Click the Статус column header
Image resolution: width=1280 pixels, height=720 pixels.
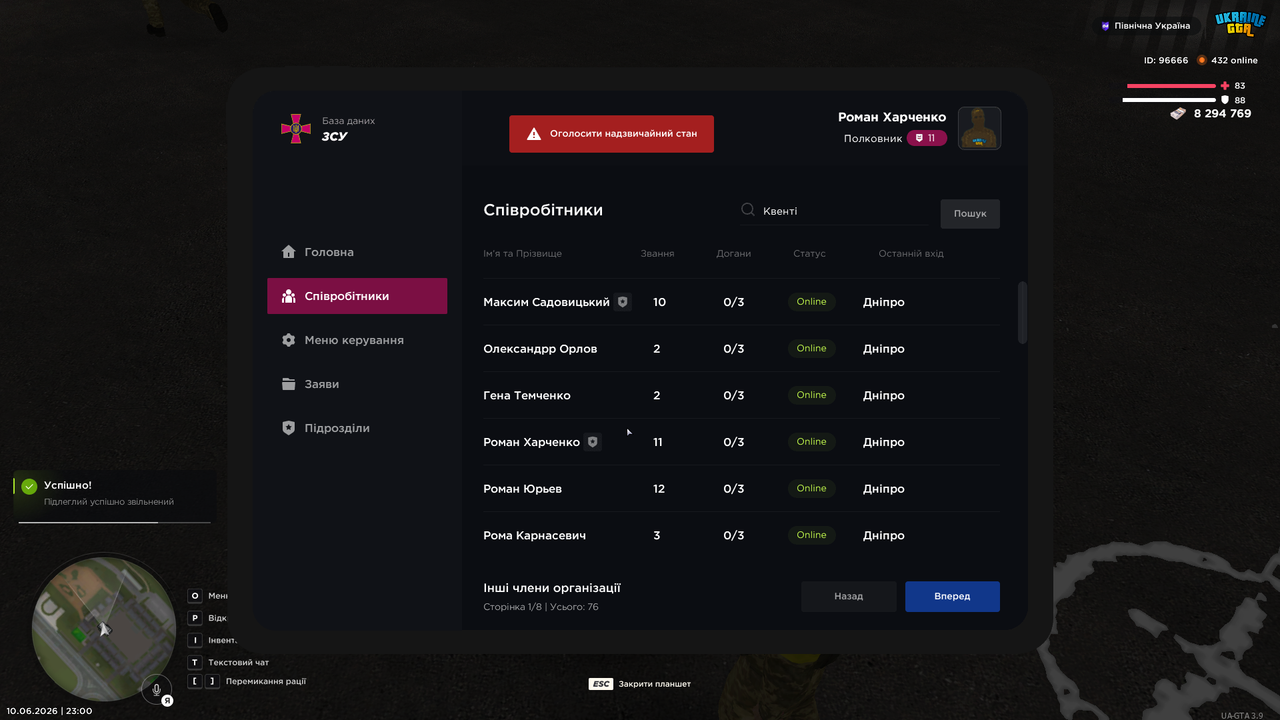[x=809, y=254]
